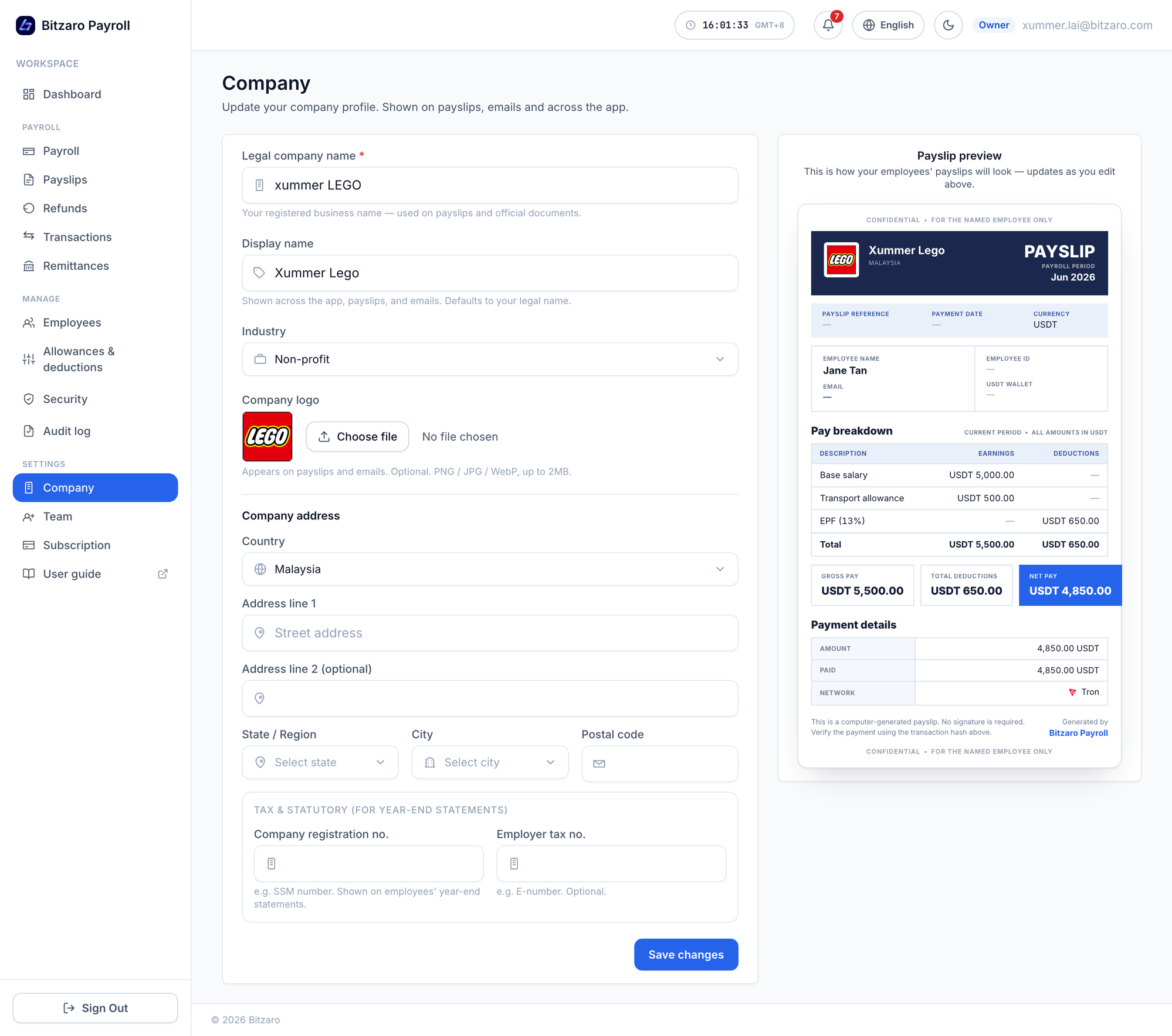Image resolution: width=1172 pixels, height=1036 pixels.
Task: Click the globe icon in Country field
Action: [x=260, y=569]
